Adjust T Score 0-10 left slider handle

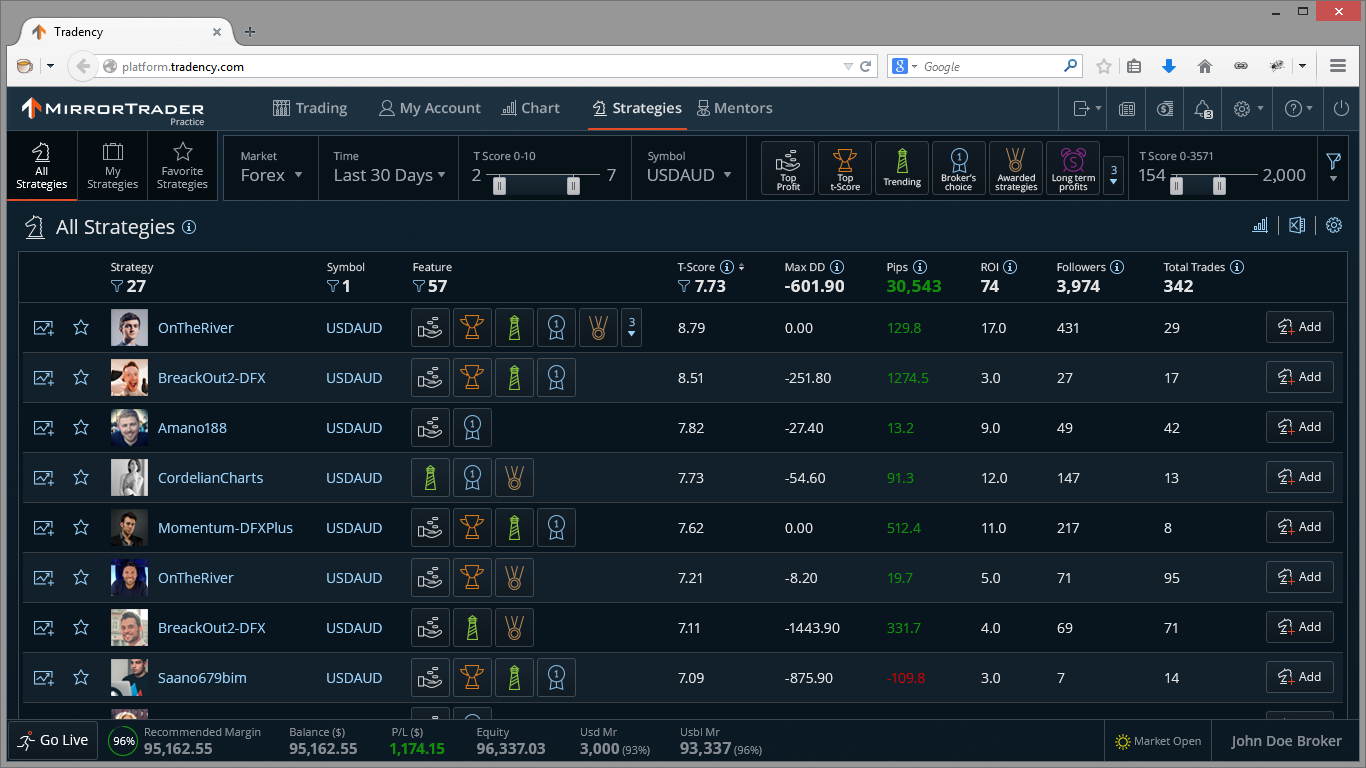click(500, 185)
